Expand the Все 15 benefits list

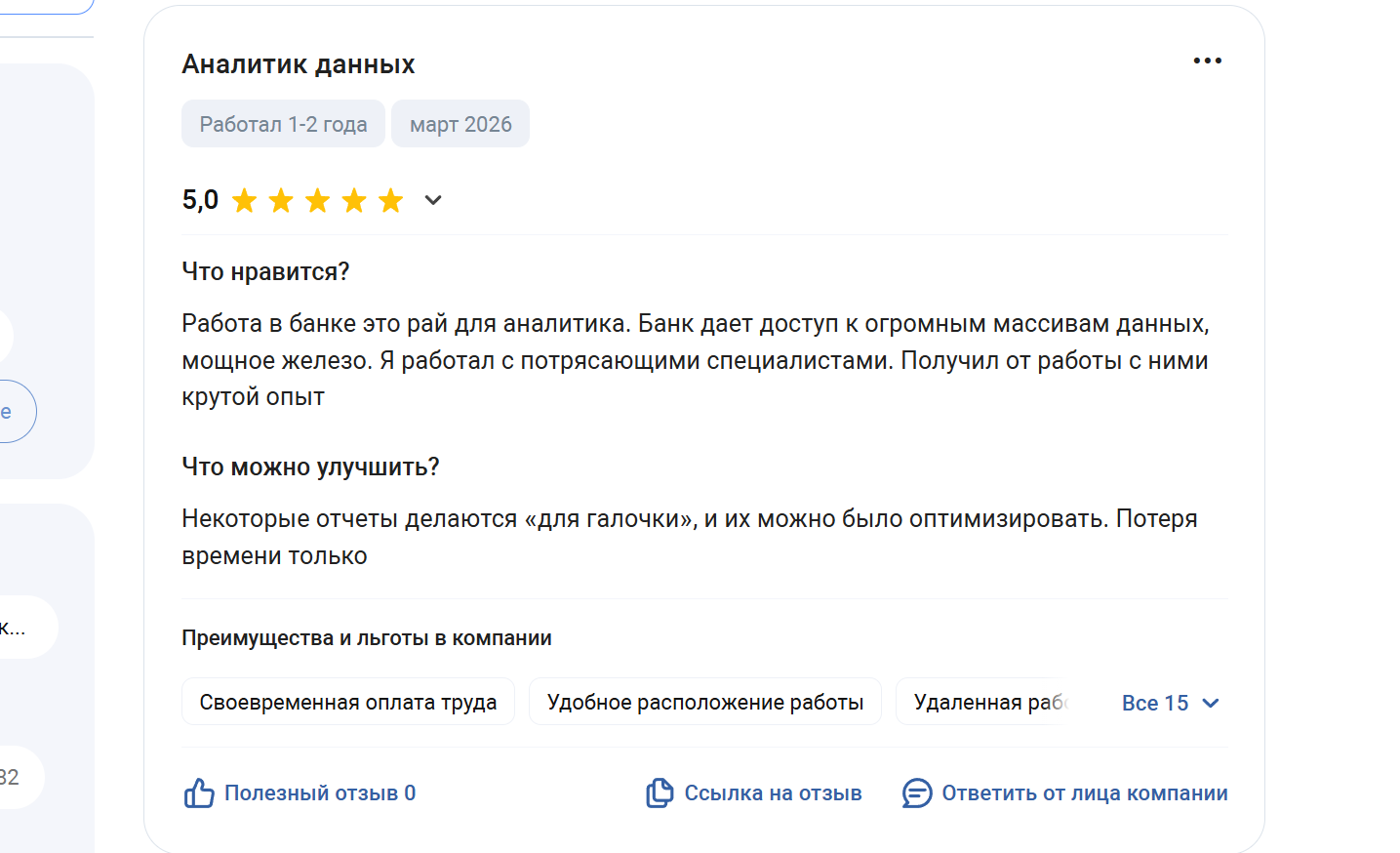(1170, 703)
